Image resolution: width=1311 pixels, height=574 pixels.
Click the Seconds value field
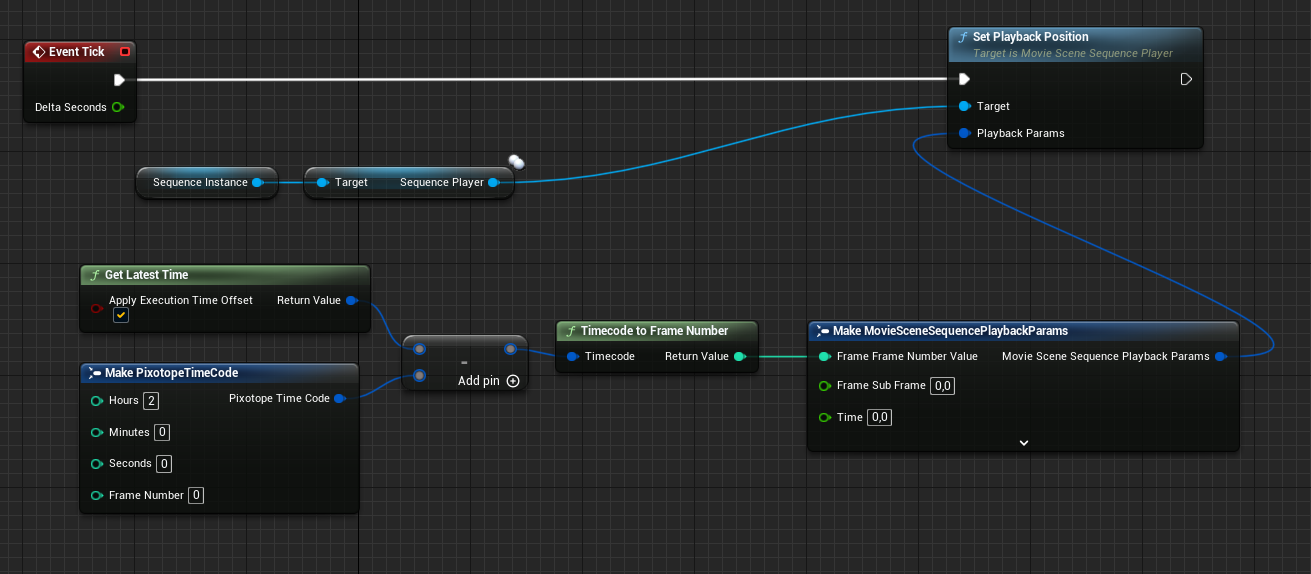click(x=164, y=463)
